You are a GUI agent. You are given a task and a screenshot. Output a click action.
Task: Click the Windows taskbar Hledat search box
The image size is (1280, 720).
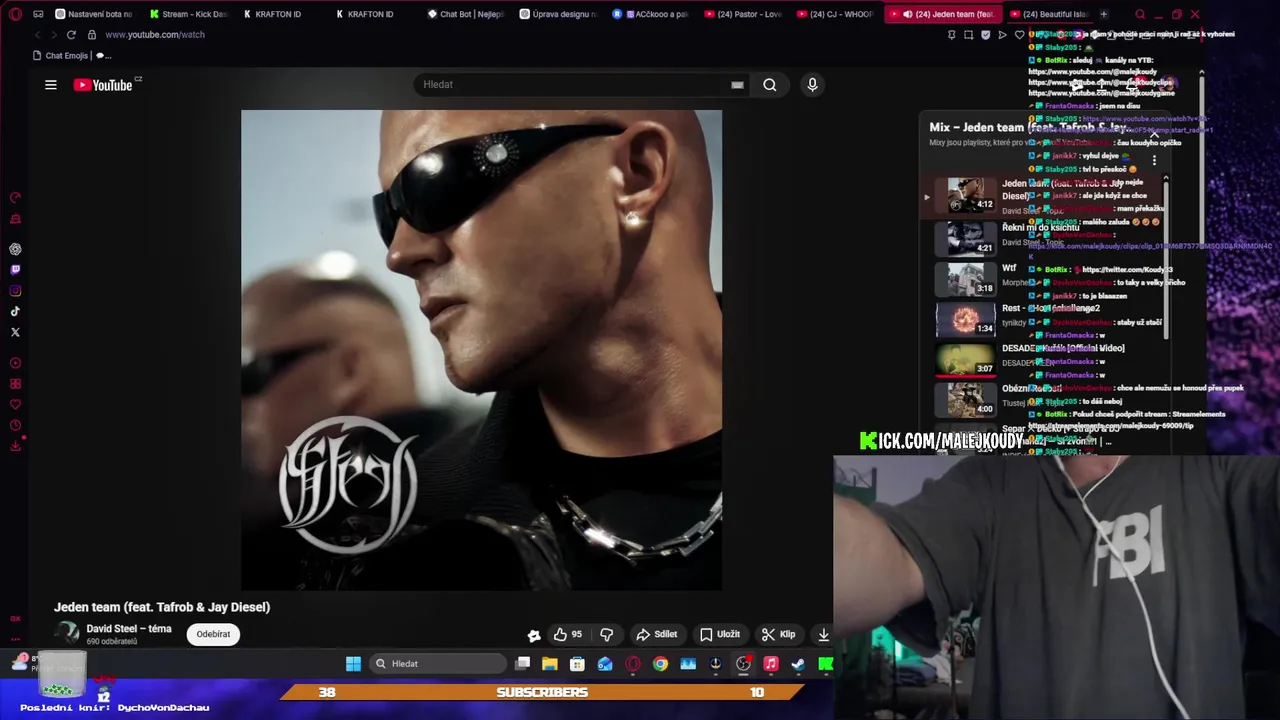(x=437, y=664)
